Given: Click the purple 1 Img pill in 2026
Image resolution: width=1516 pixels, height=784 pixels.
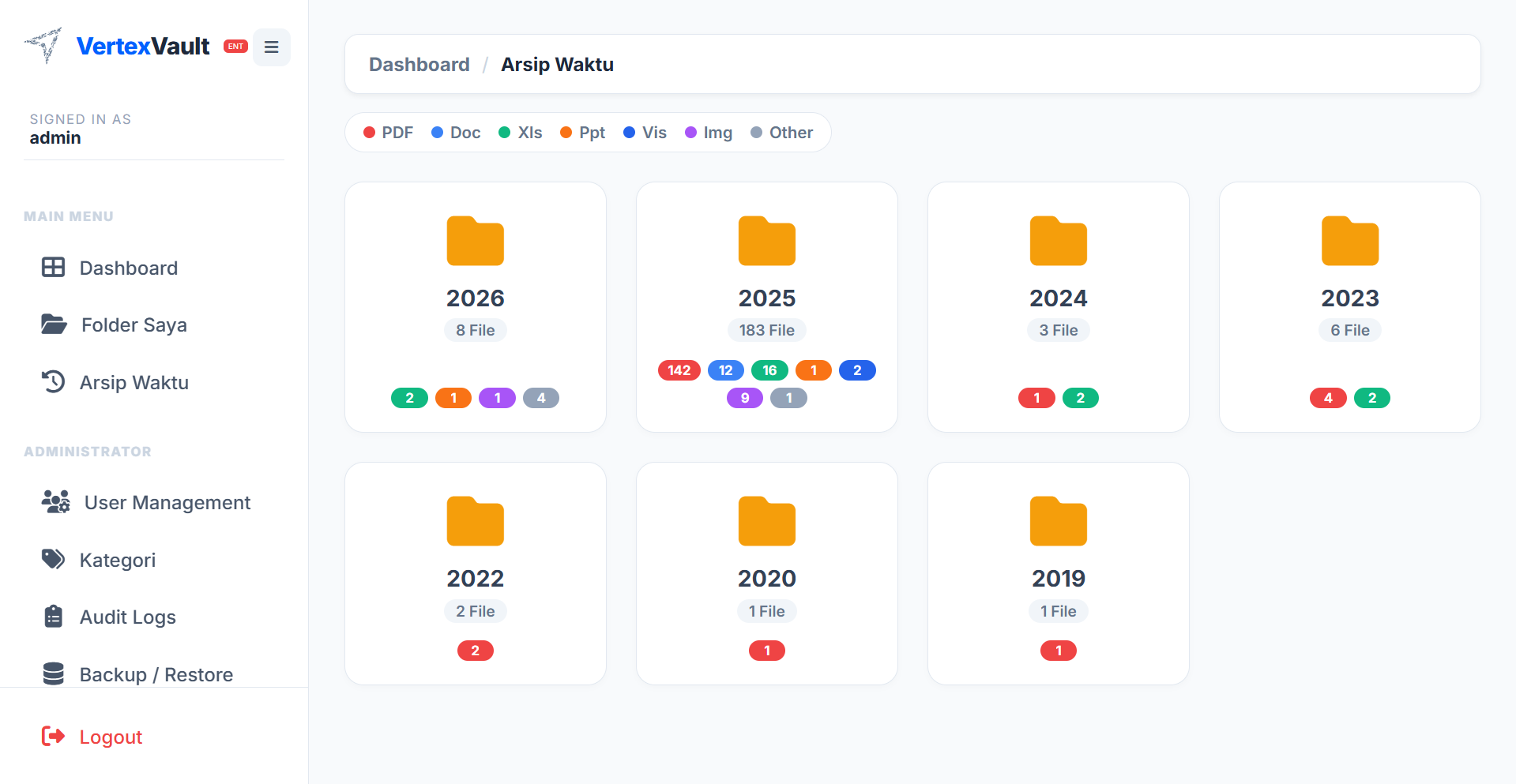Looking at the screenshot, I should [x=498, y=398].
